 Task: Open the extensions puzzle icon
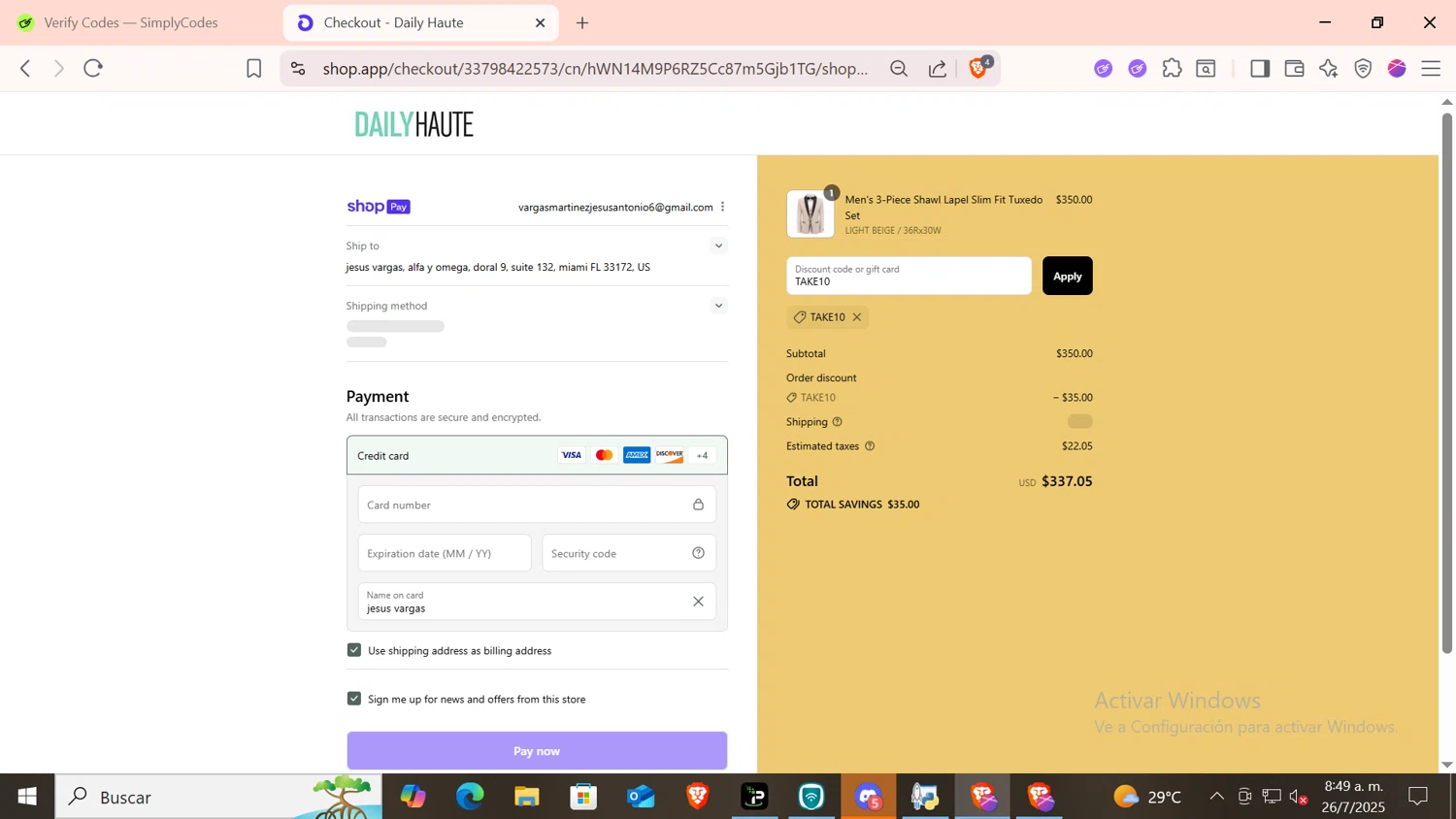point(1172,68)
